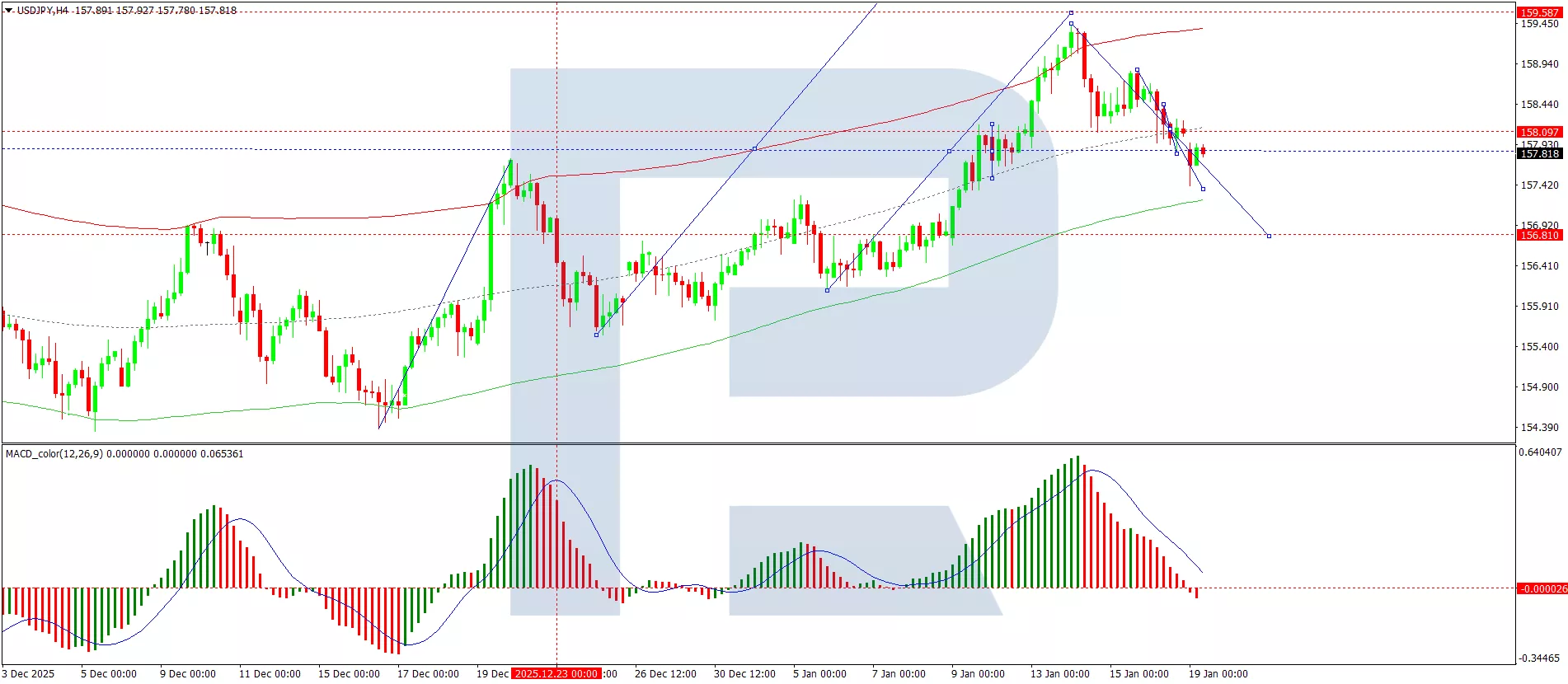The width and height of the screenshot is (1568, 684).
Task: Click the MACD_color(12,26,9) indicator label
Action: [x=54, y=454]
